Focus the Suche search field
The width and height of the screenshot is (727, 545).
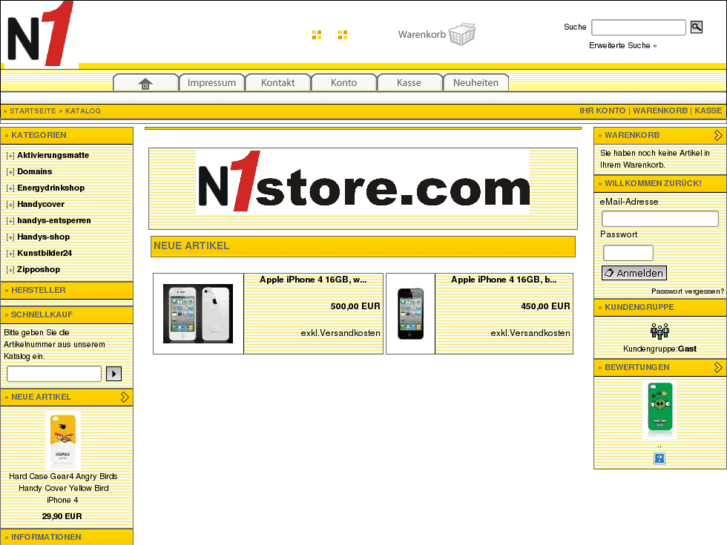pyautogui.click(x=638, y=27)
